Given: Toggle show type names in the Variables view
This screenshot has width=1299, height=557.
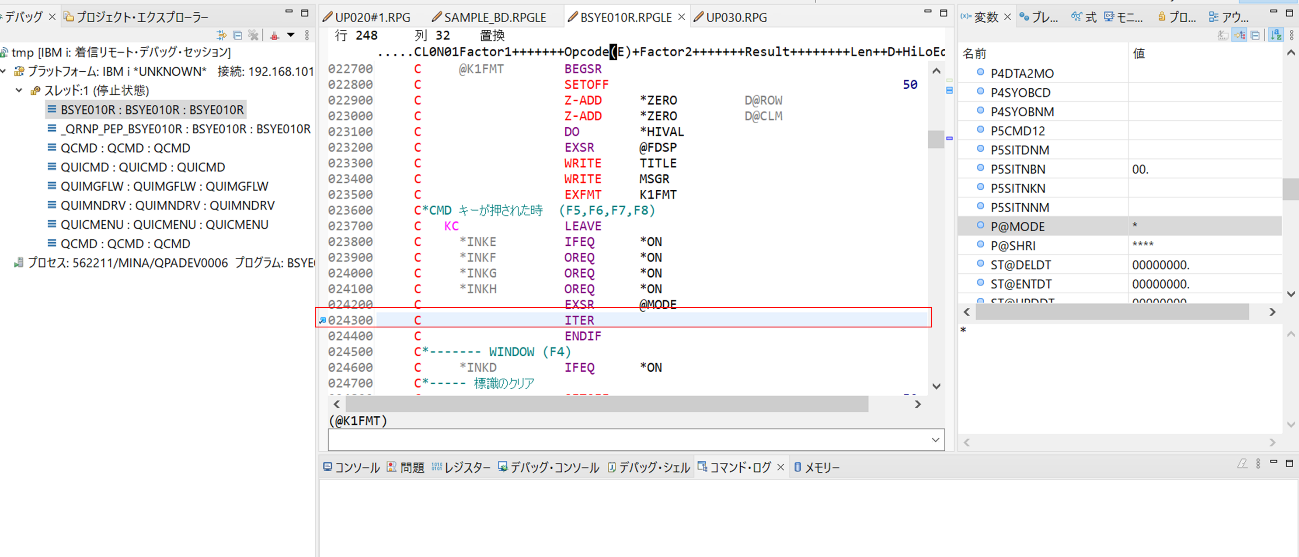Looking at the screenshot, I should tap(1223, 35).
